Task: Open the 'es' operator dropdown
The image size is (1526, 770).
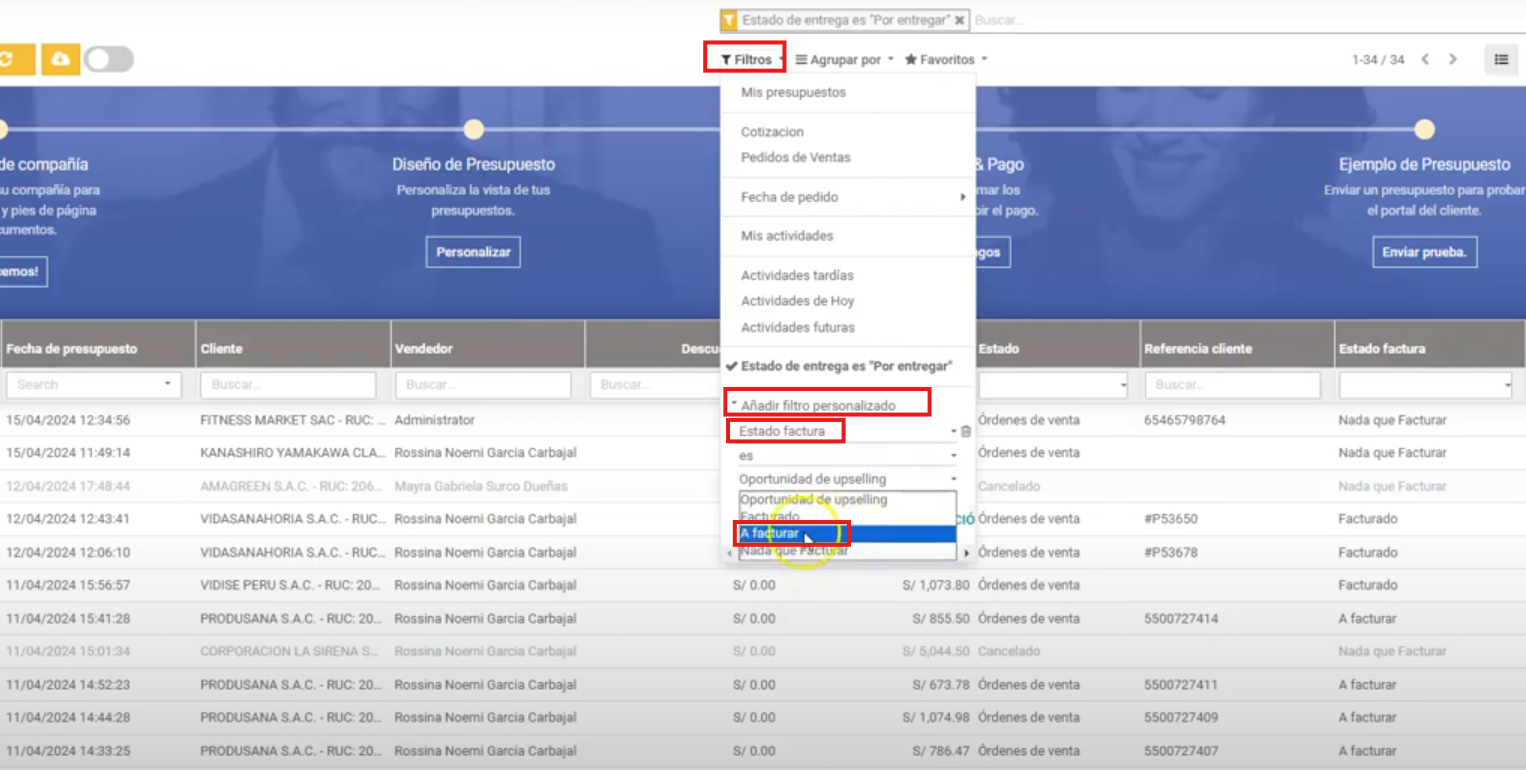Action: 847,455
